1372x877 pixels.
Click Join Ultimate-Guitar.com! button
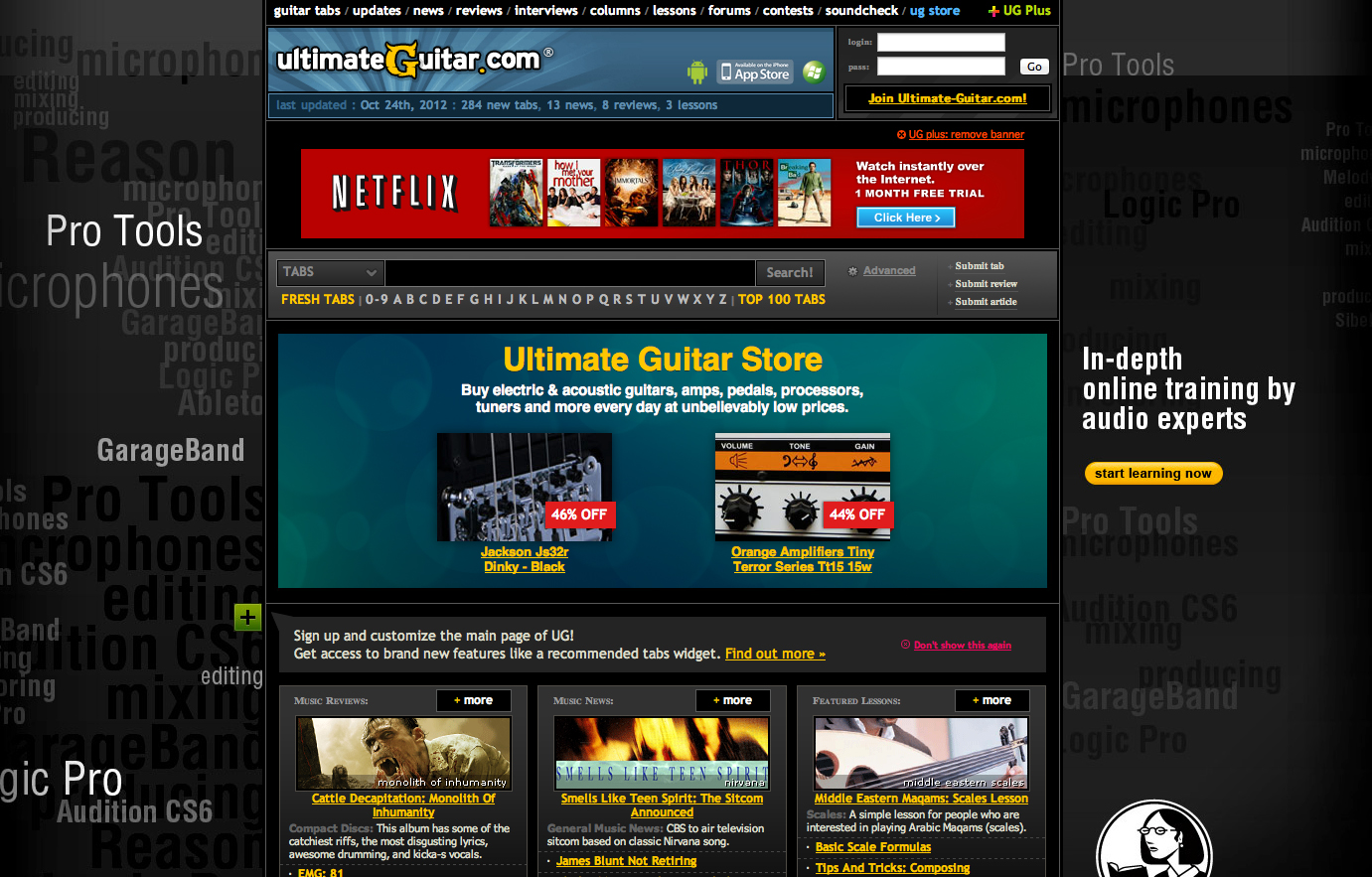click(x=948, y=98)
